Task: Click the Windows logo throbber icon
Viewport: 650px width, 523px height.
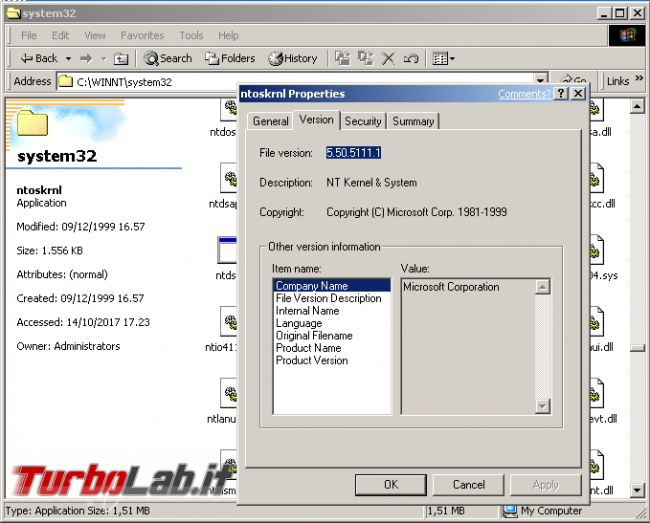Action: 627,36
